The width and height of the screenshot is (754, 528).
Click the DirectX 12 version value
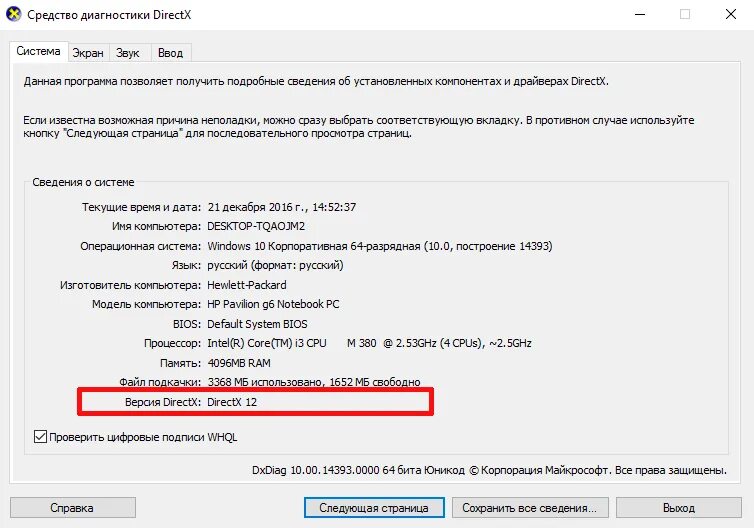click(x=232, y=402)
